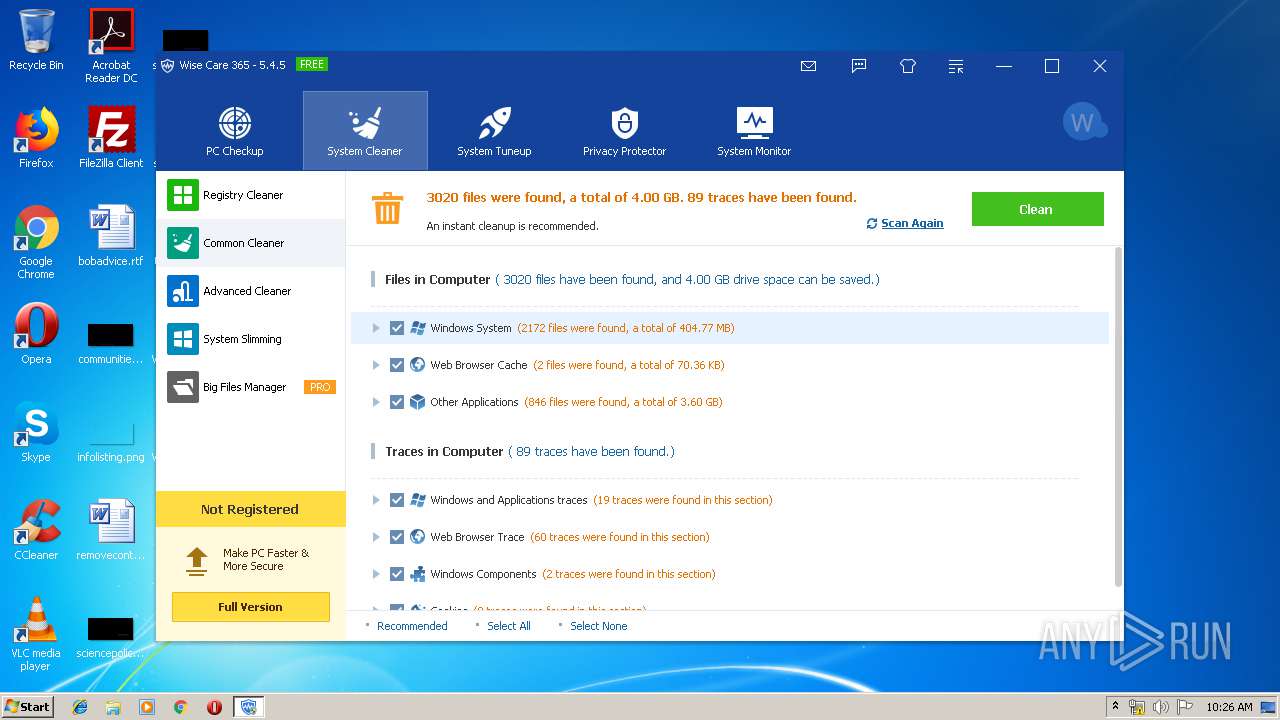Click the Select None link

coord(598,626)
